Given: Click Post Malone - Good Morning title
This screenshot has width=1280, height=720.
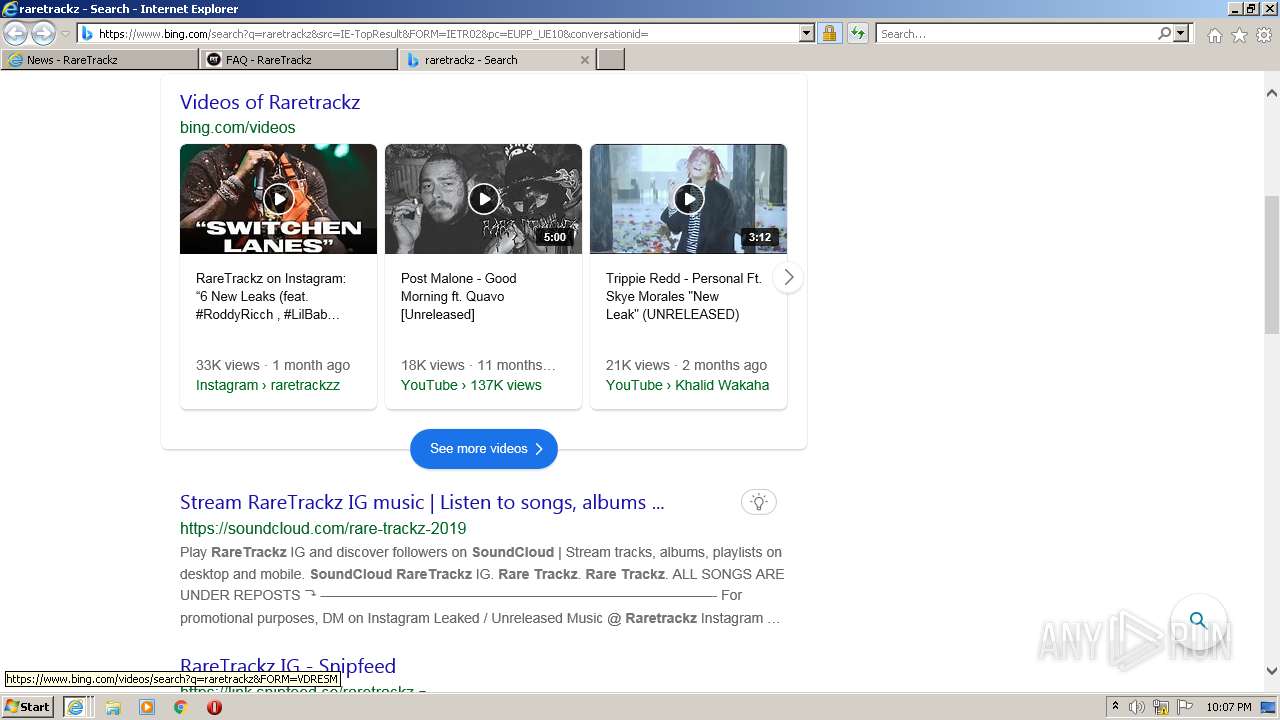Looking at the screenshot, I should coord(459,296).
